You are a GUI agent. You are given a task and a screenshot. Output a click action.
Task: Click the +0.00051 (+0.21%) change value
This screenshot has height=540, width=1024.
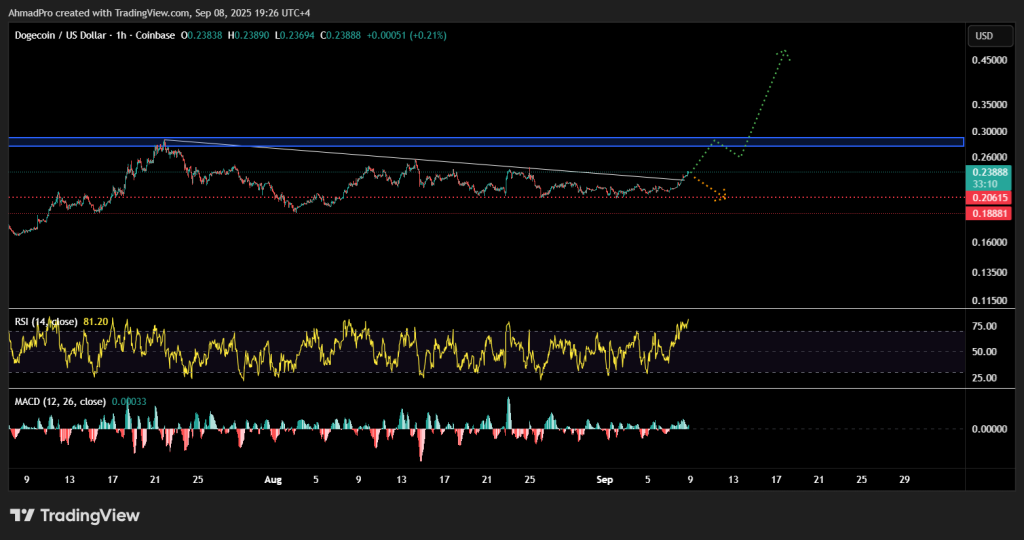pos(409,35)
